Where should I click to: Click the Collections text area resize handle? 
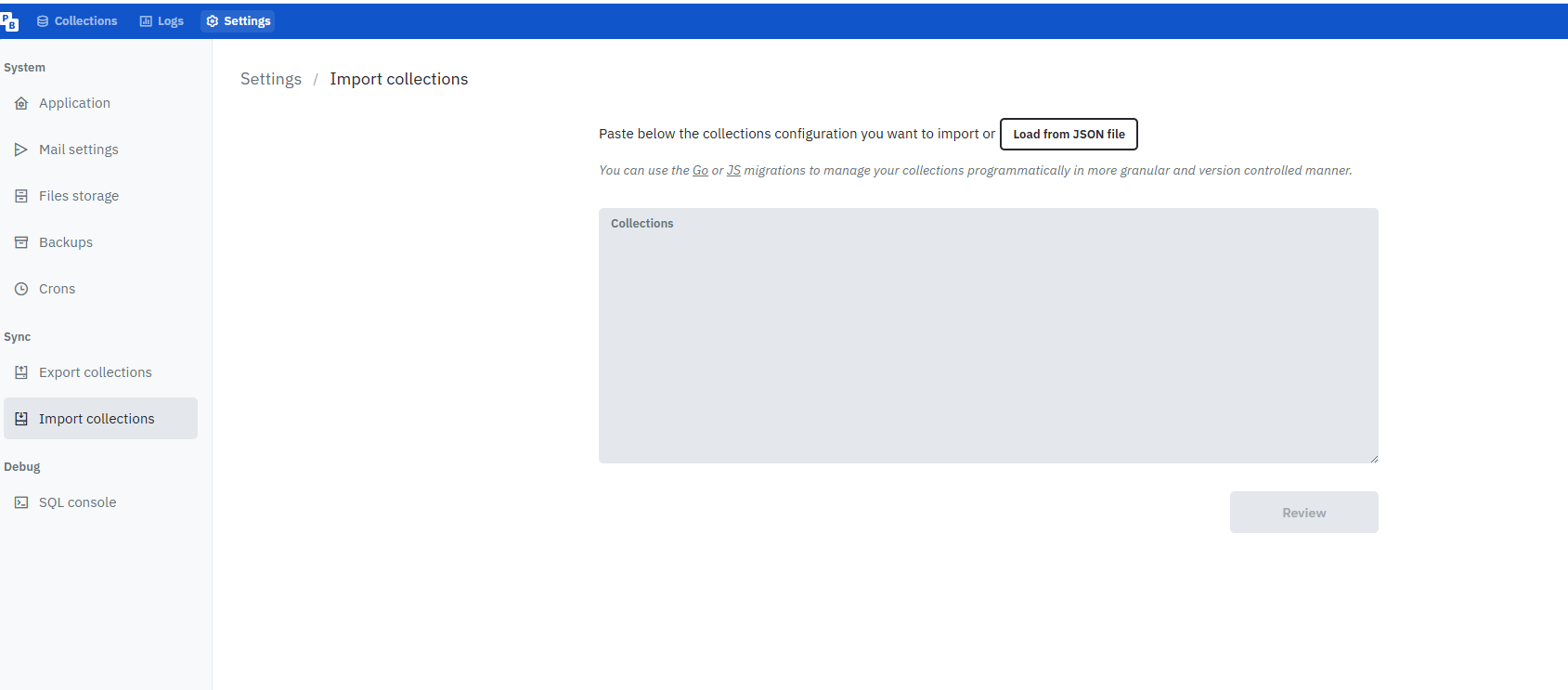[1374, 458]
